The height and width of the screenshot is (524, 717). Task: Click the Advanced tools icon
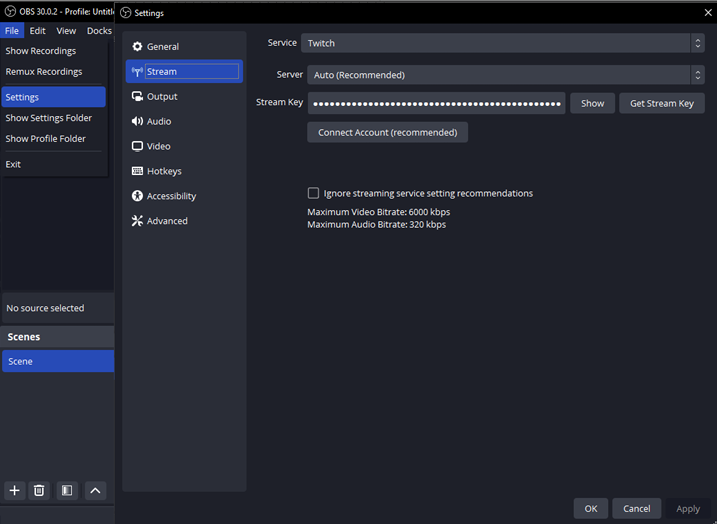click(137, 221)
